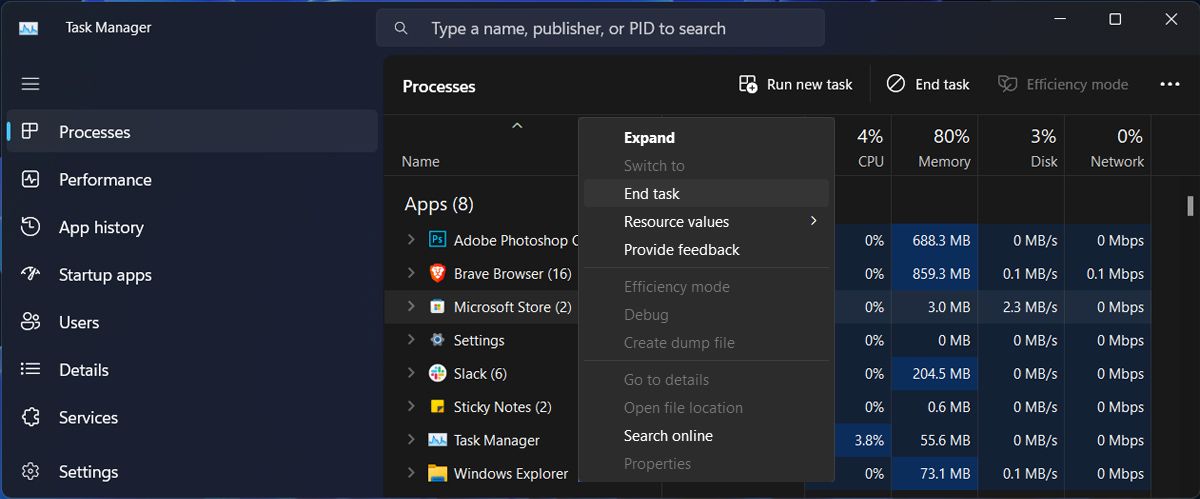Switch to the Users page

coord(192,322)
